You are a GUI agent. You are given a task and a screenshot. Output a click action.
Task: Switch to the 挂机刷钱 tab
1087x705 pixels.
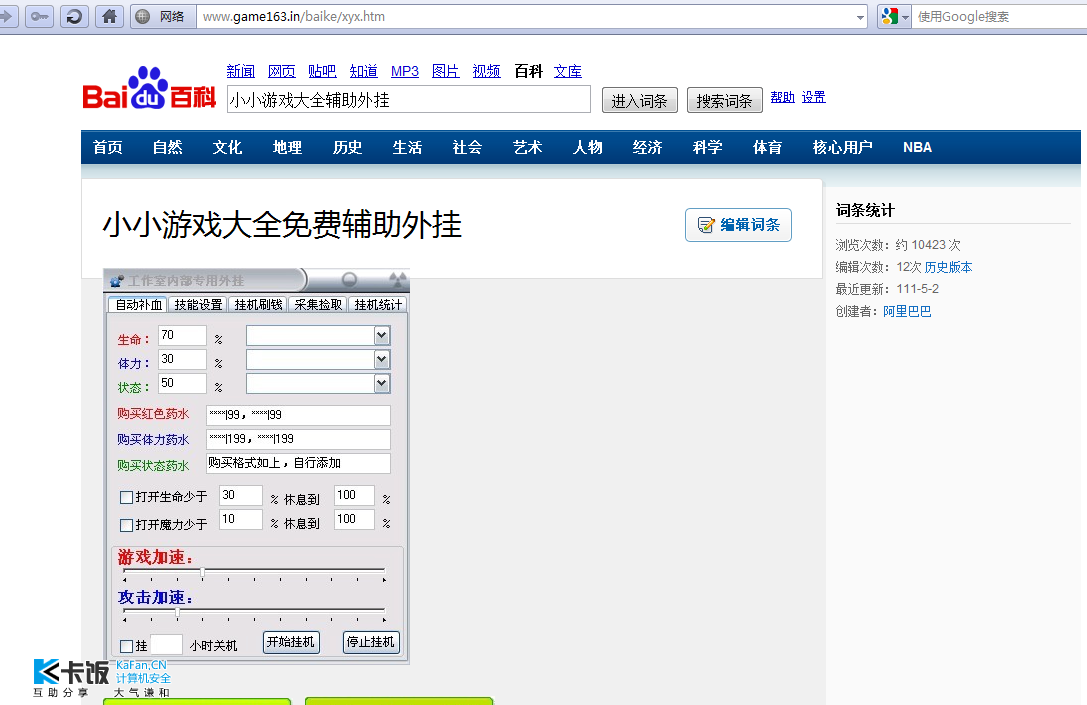pyautogui.click(x=259, y=304)
